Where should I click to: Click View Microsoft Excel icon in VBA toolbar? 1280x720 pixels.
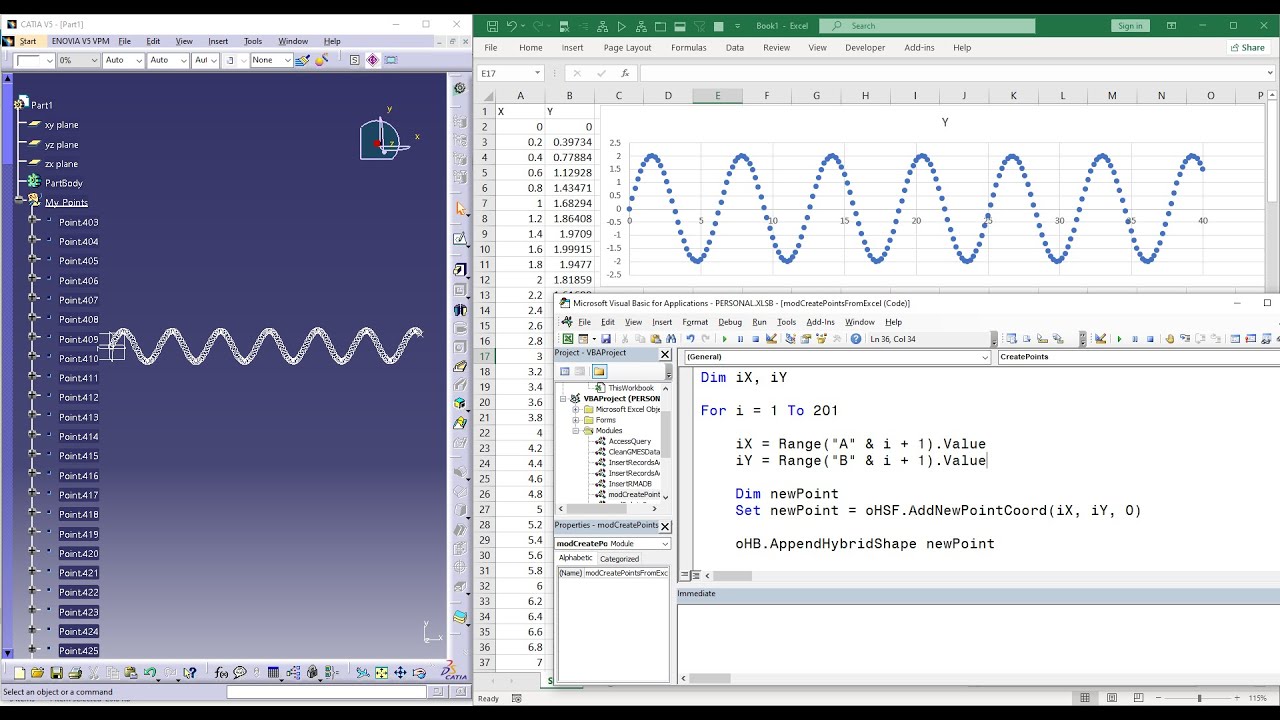tap(567, 339)
